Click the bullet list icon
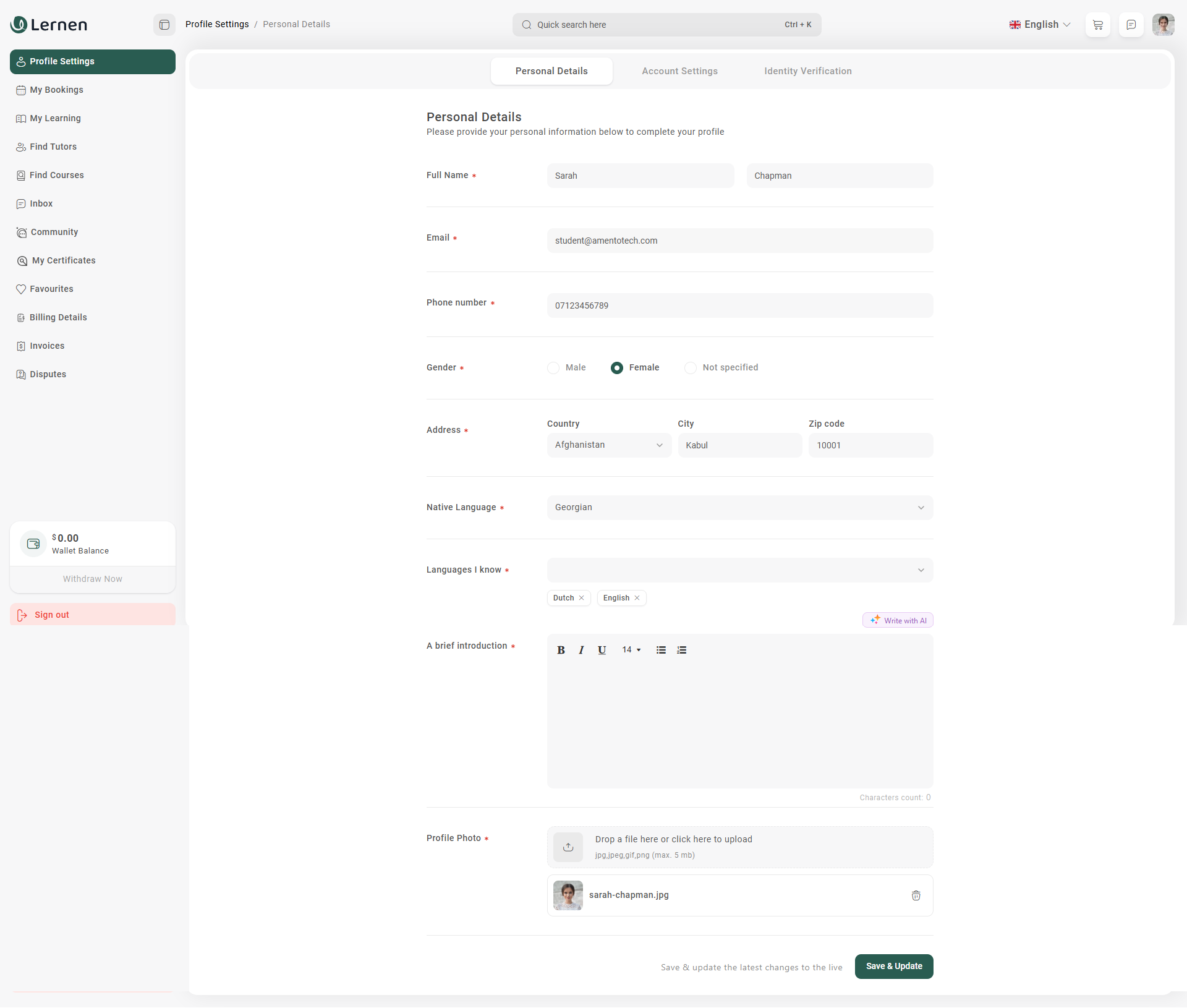 (x=660, y=650)
